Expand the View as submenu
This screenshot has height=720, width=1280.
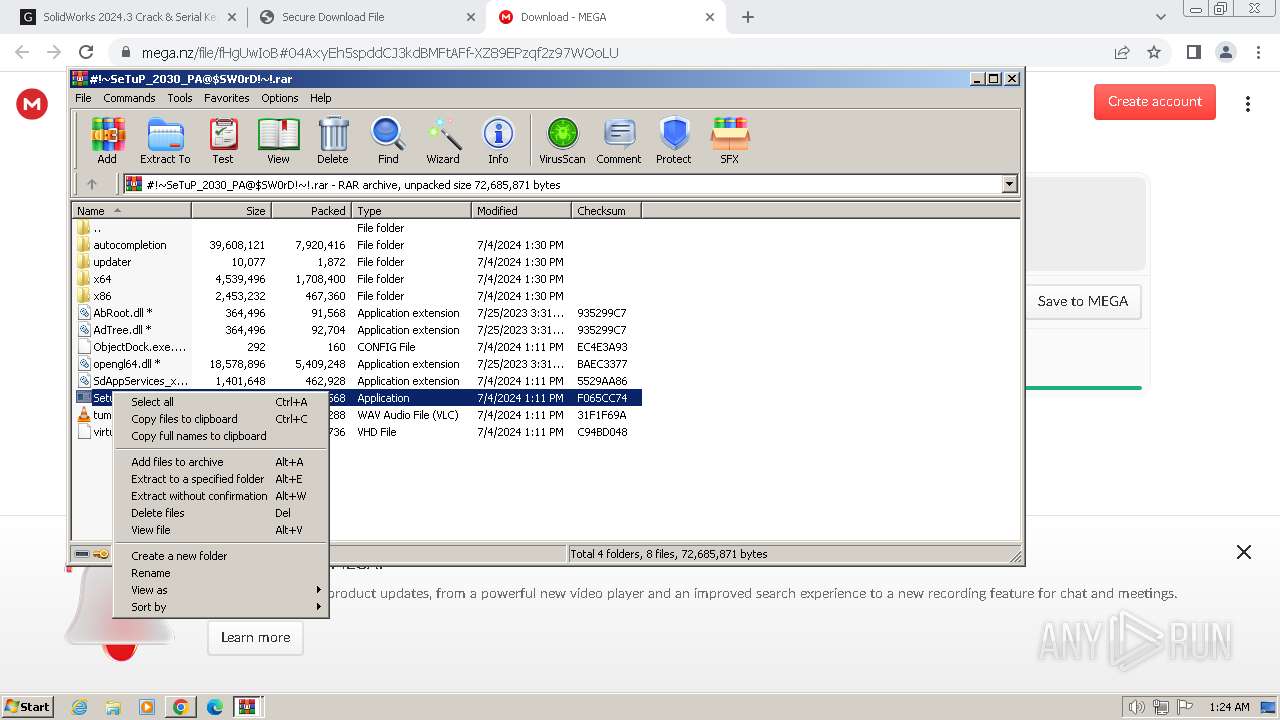(x=221, y=590)
